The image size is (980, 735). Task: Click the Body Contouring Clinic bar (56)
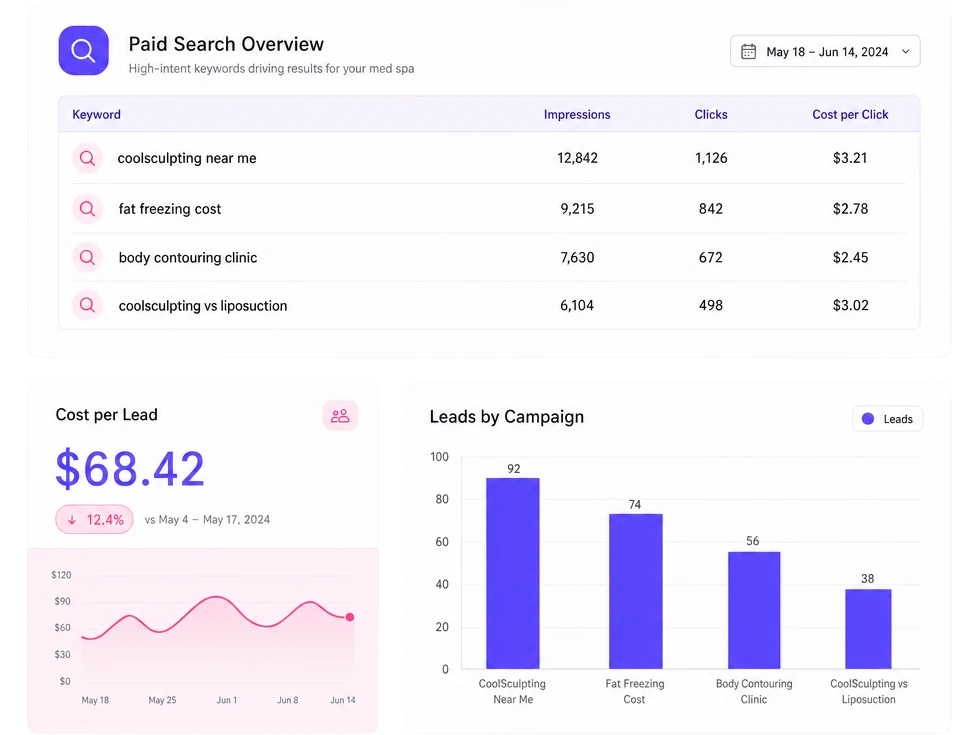(x=754, y=610)
